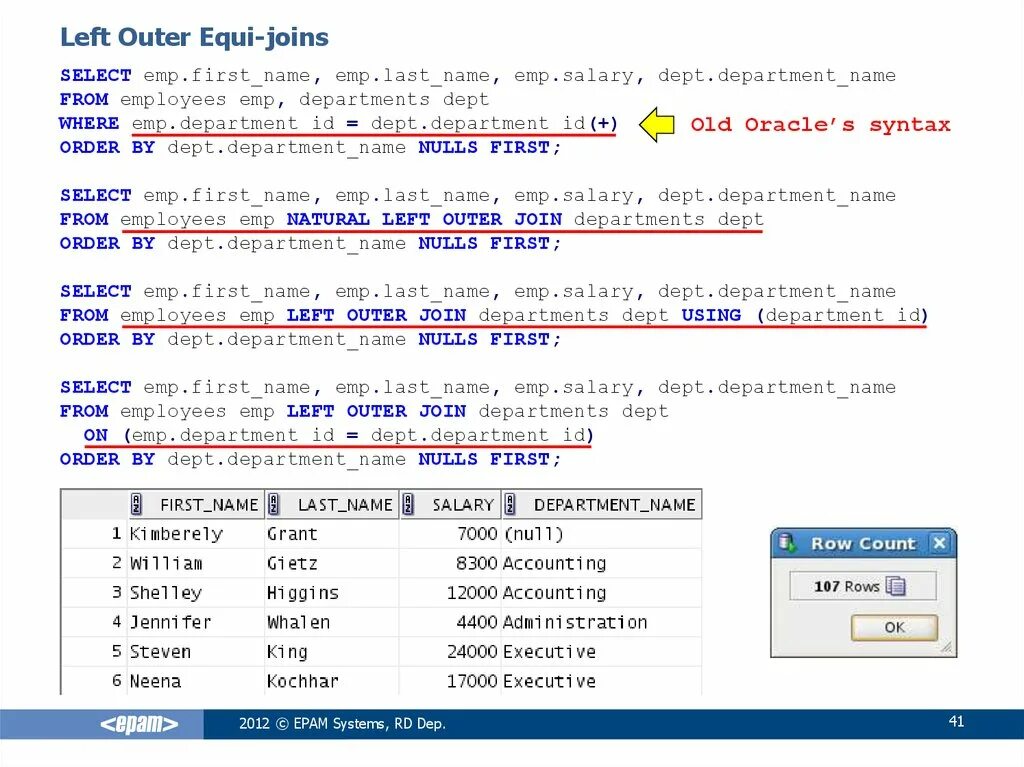
Task: Click the copy icon beside 107 Rows
Action: pos(896,585)
